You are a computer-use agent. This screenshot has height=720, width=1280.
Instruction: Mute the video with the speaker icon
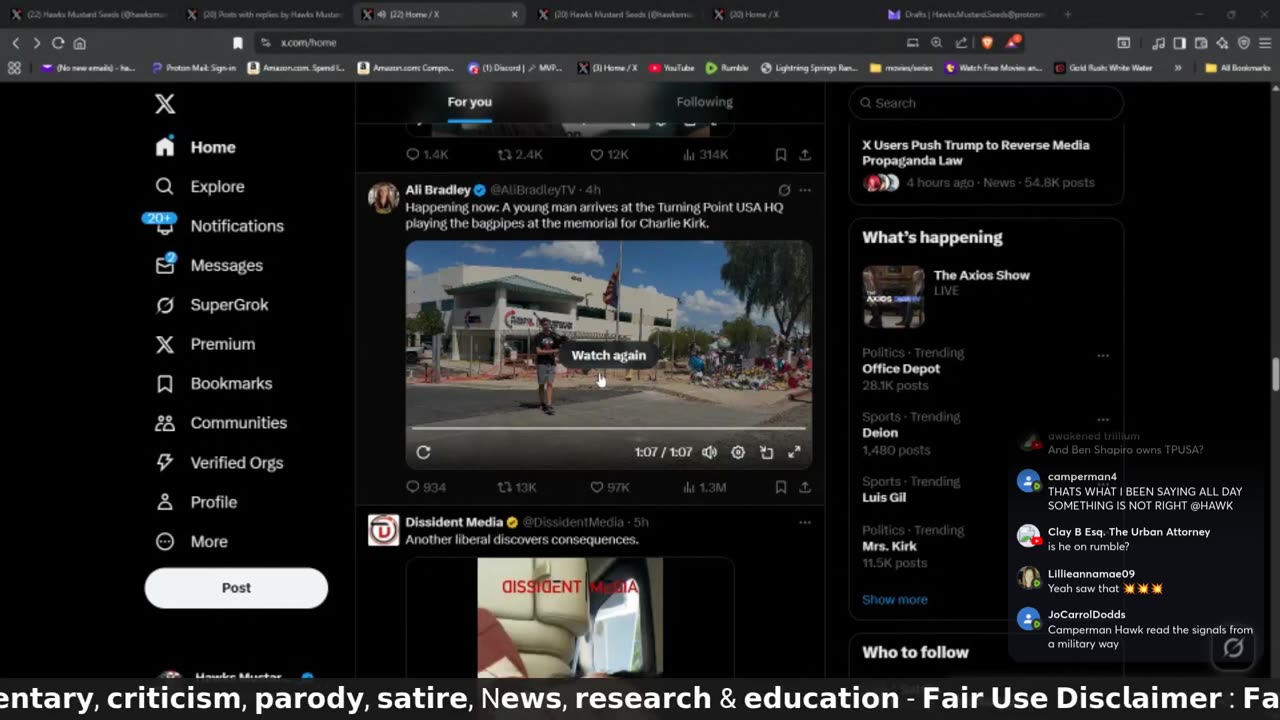[709, 452]
